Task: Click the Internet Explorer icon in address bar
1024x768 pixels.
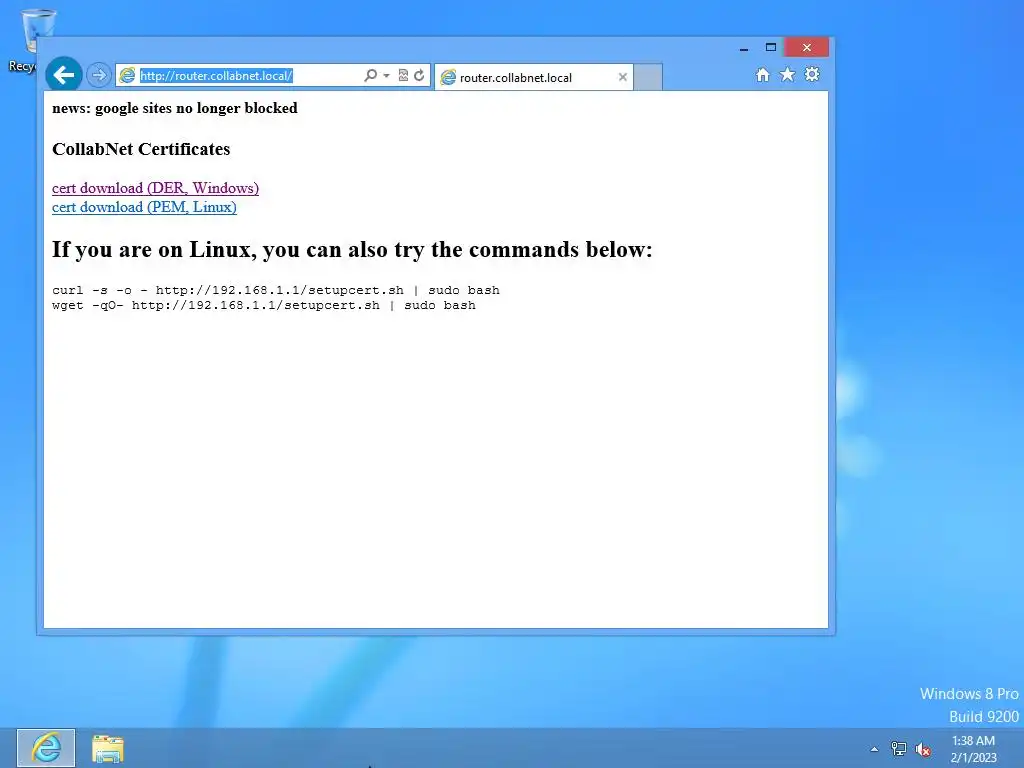Action: point(127,76)
